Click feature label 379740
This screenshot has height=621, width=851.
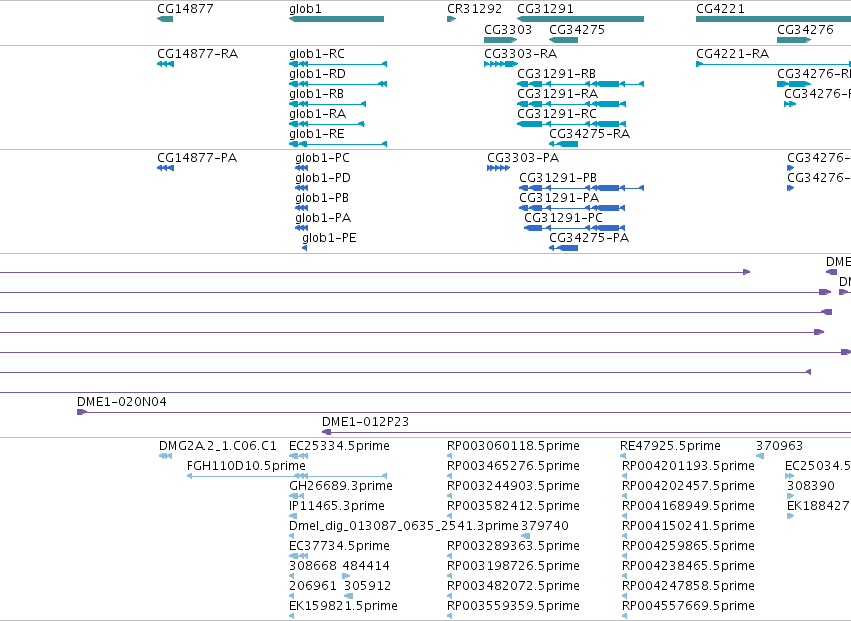click(x=545, y=527)
